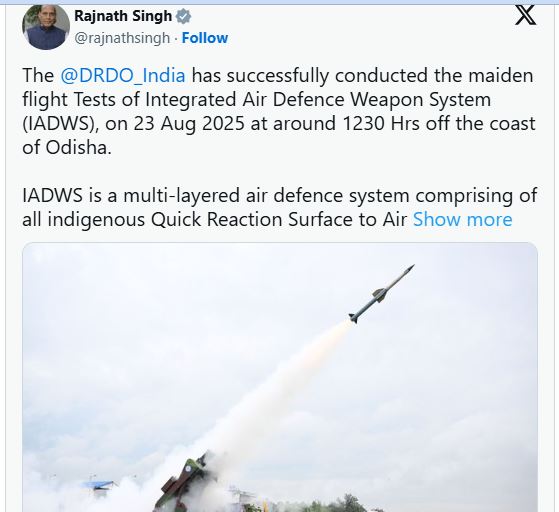Expand the post with Show more
The width and height of the screenshot is (559, 512).
coord(462,219)
